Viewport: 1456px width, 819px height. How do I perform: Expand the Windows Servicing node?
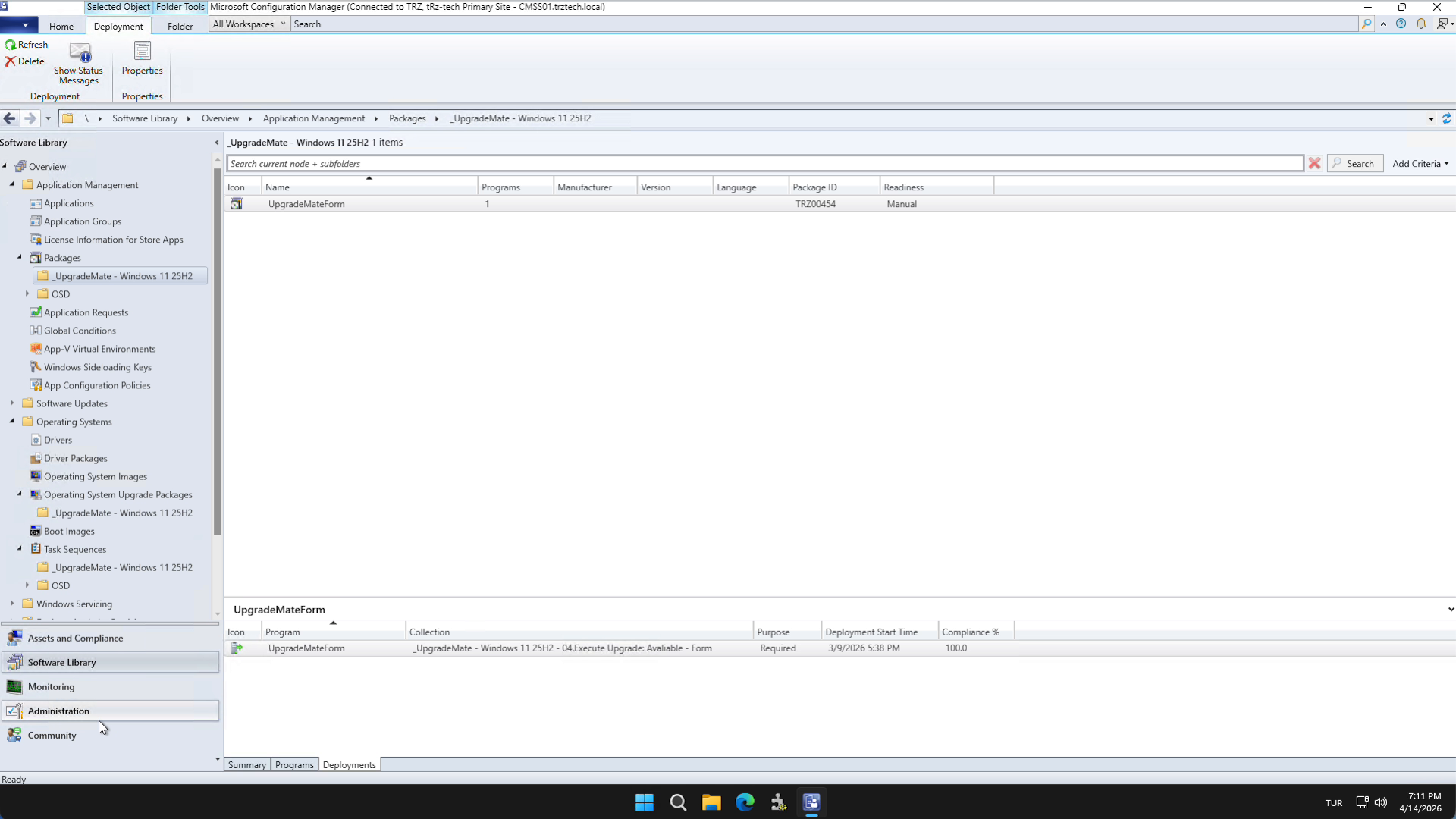tap(12, 604)
